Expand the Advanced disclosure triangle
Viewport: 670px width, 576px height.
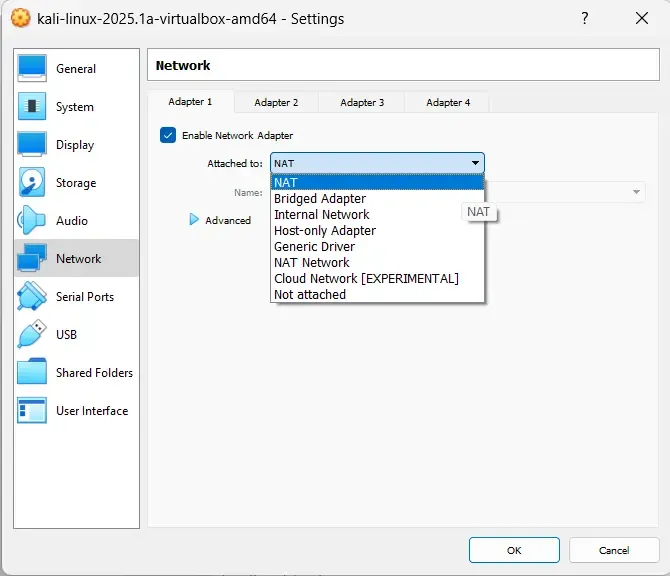click(x=194, y=220)
